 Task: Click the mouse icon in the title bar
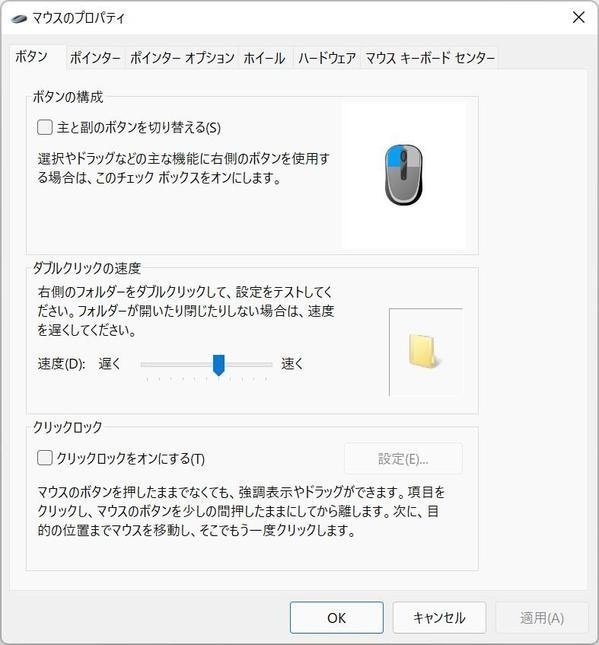coord(19,19)
